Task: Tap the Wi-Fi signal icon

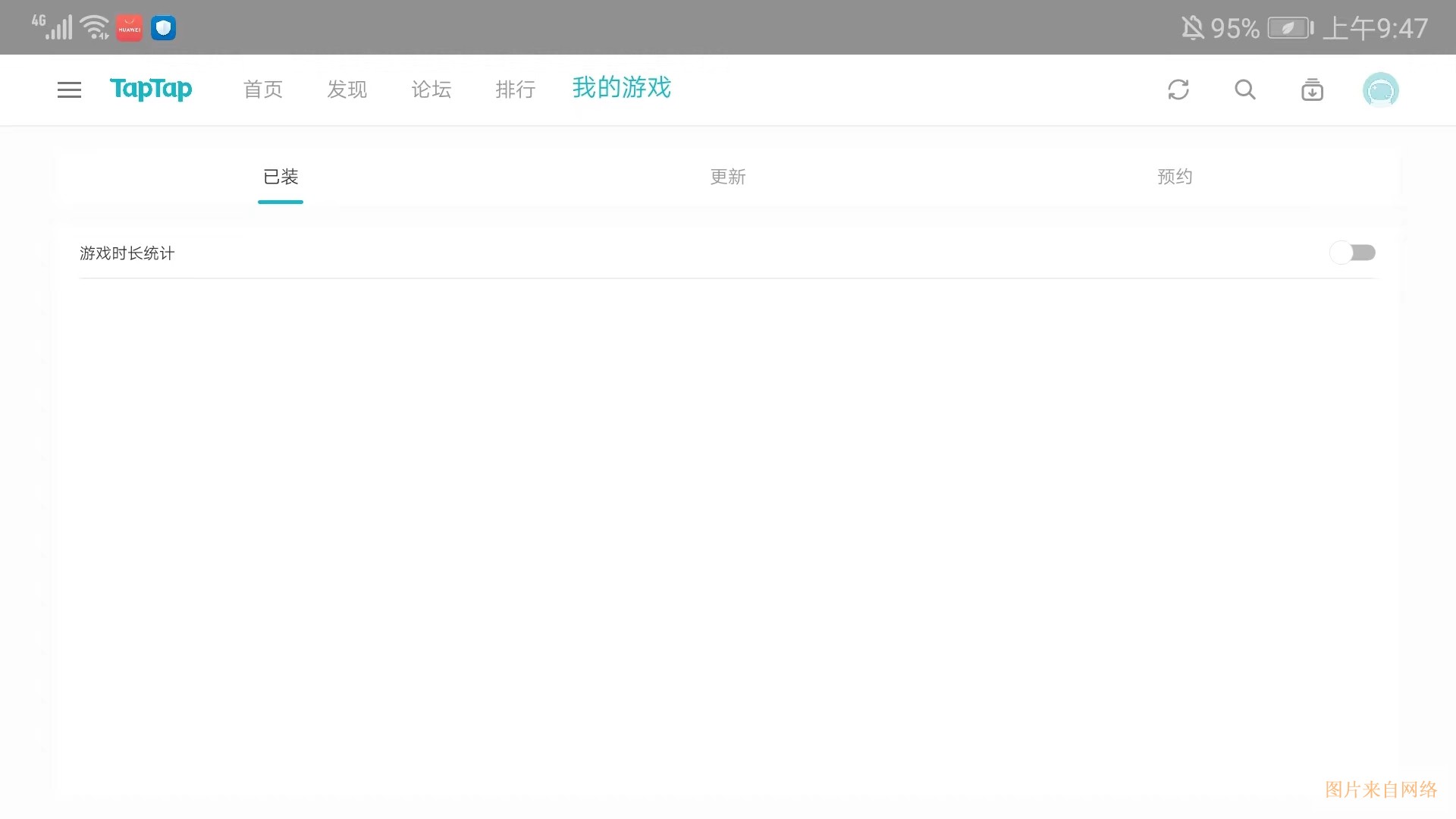Action: click(95, 27)
